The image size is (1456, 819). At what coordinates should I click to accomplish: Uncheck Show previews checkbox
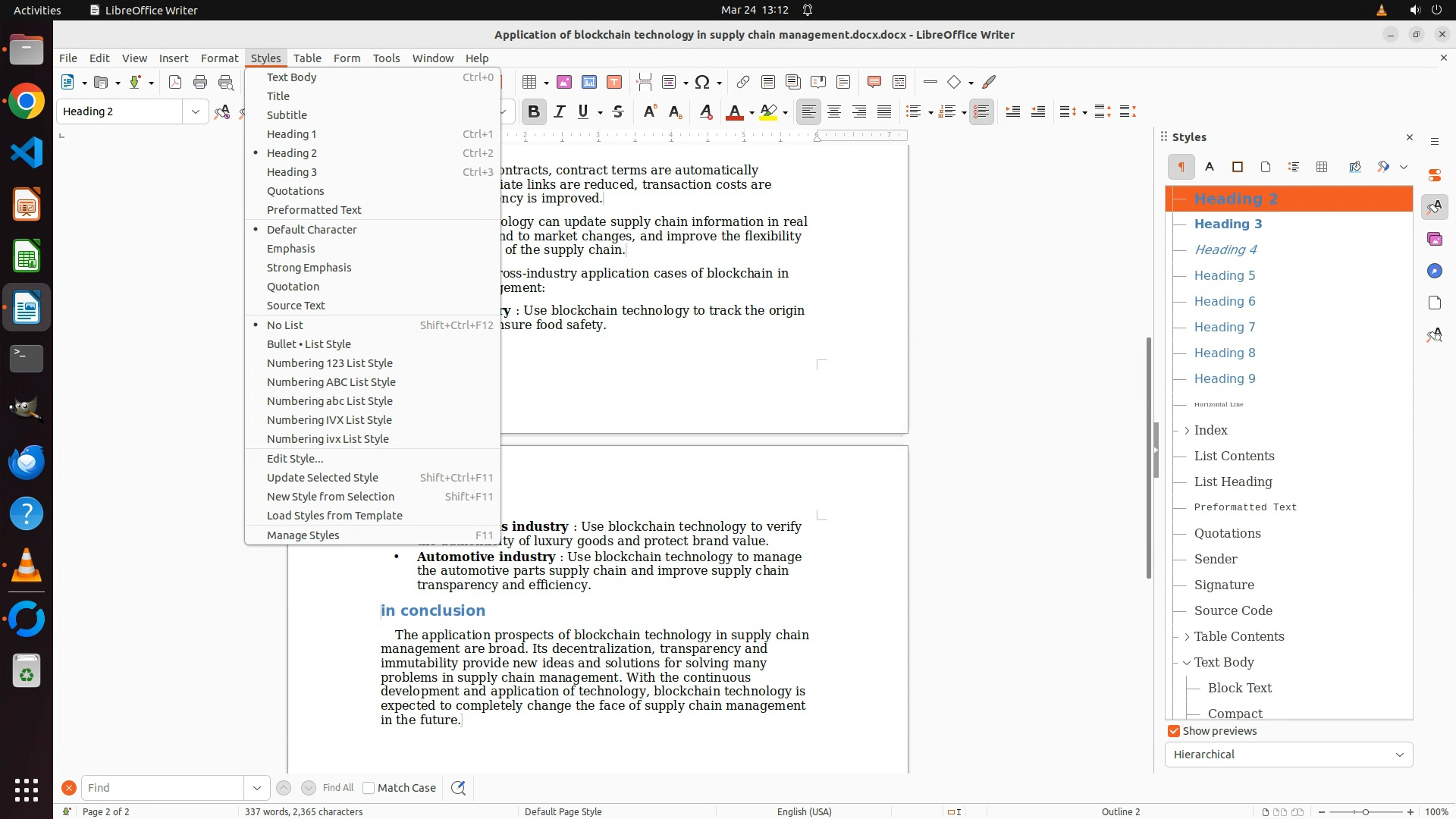click(x=1174, y=731)
